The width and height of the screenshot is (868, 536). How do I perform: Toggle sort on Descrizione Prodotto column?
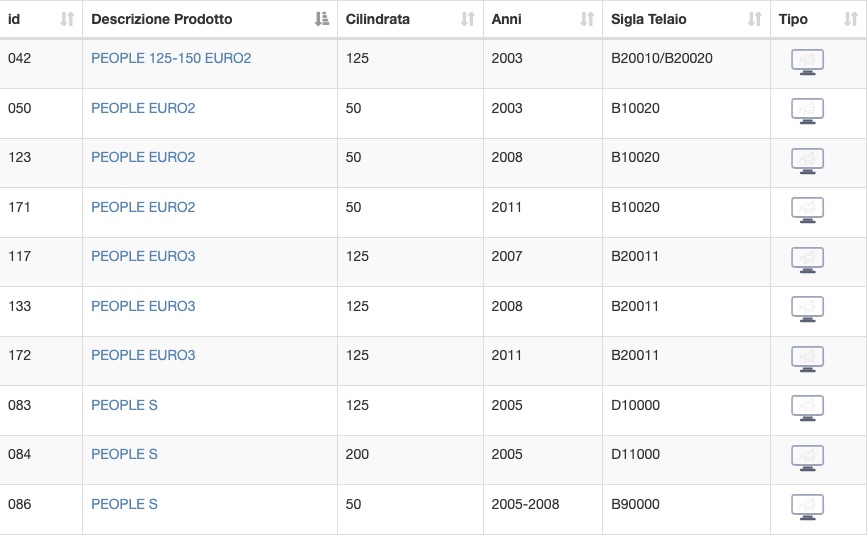tap(322, 19)
